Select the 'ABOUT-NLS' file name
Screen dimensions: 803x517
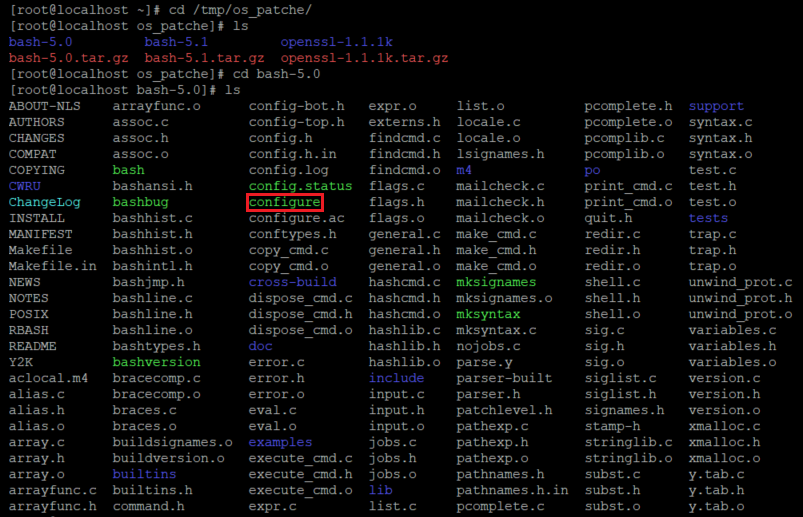(x=45, y=106)
